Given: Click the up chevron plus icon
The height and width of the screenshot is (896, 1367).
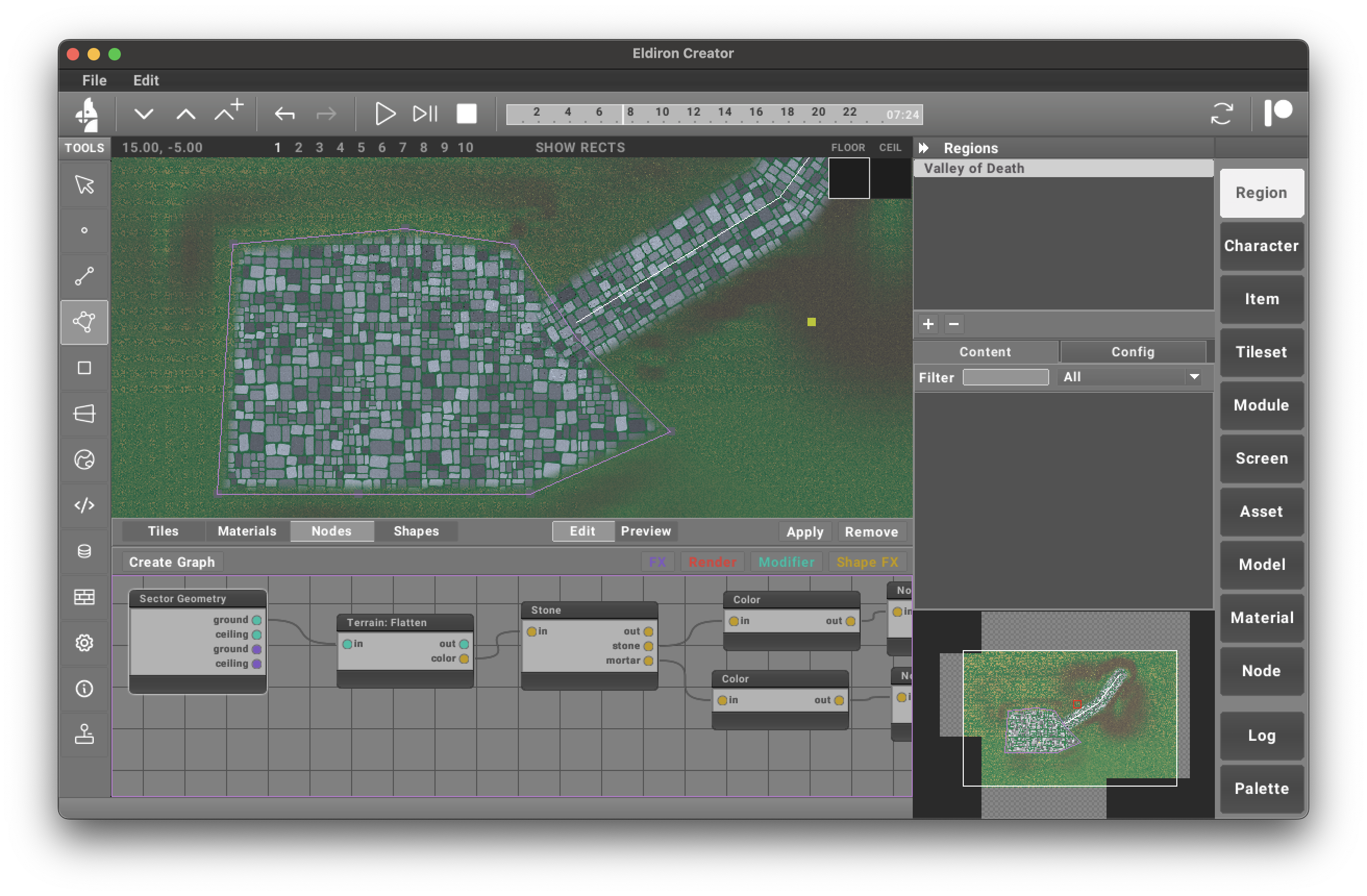Looking at the screenshot, I should pos(229,111).
